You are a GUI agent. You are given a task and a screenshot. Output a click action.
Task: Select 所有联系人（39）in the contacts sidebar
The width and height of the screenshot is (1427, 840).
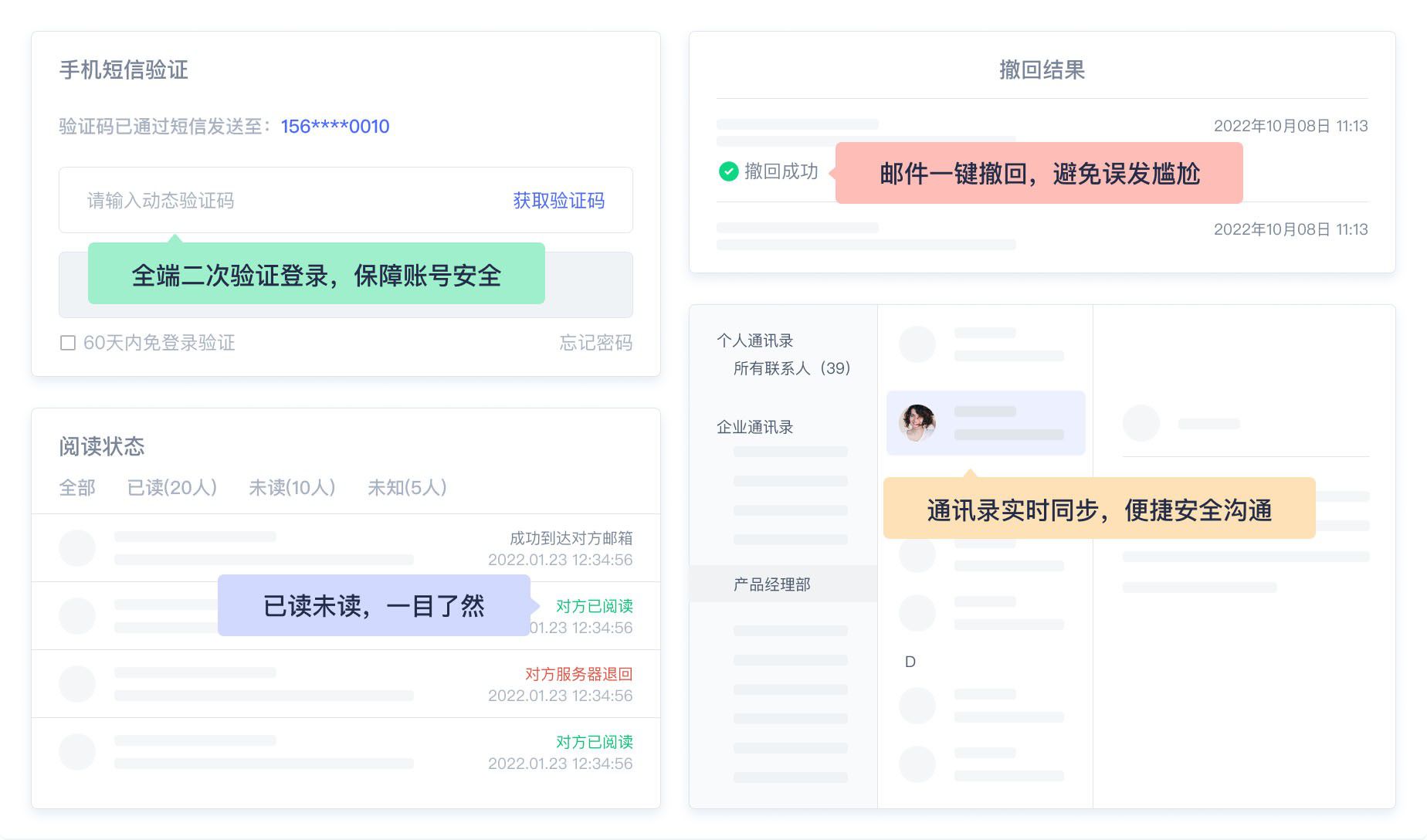(791, 368)
